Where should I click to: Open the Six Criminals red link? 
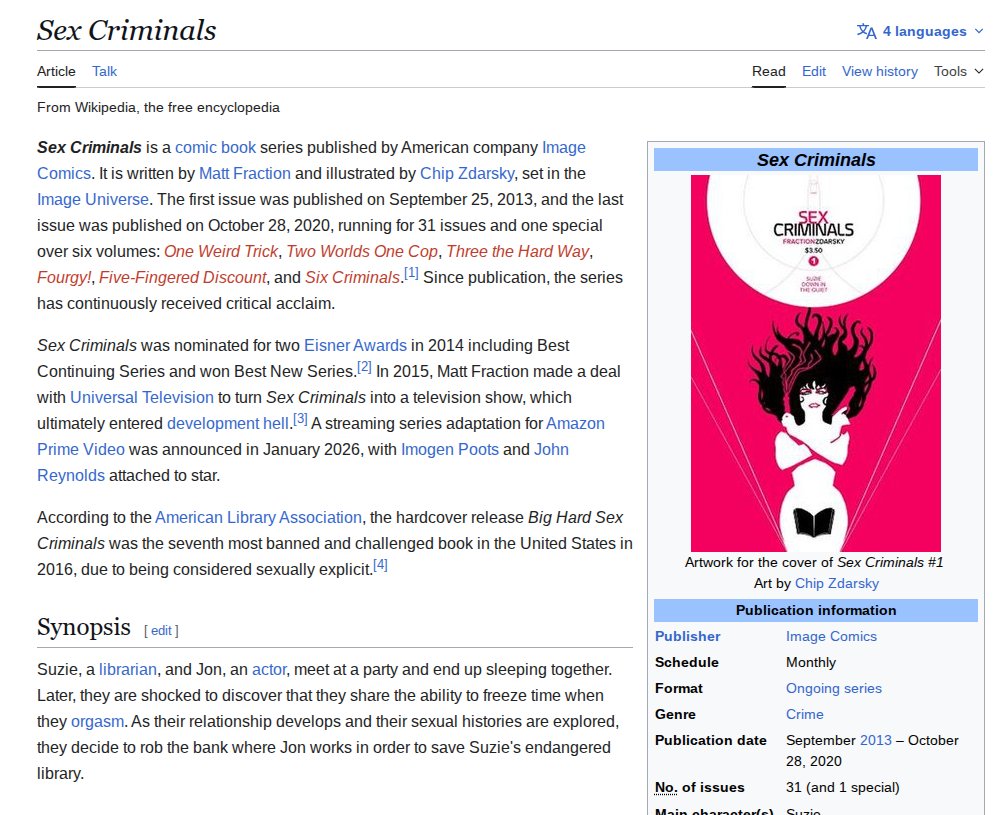coord(352,278)
